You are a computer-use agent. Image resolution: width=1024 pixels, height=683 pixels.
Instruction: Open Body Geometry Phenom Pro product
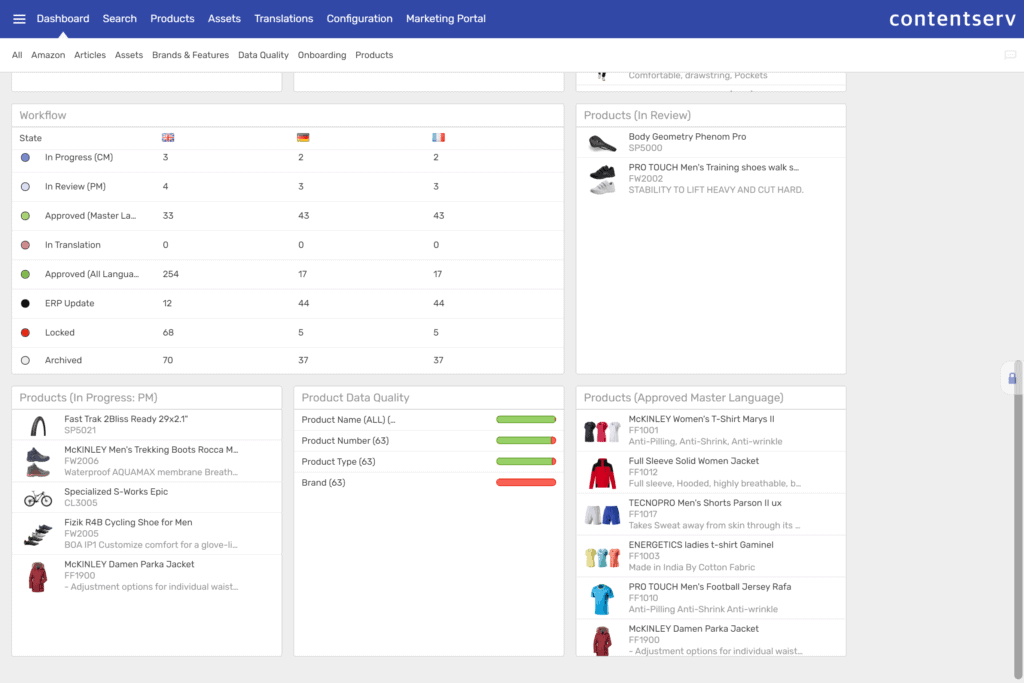coord(687,137)
